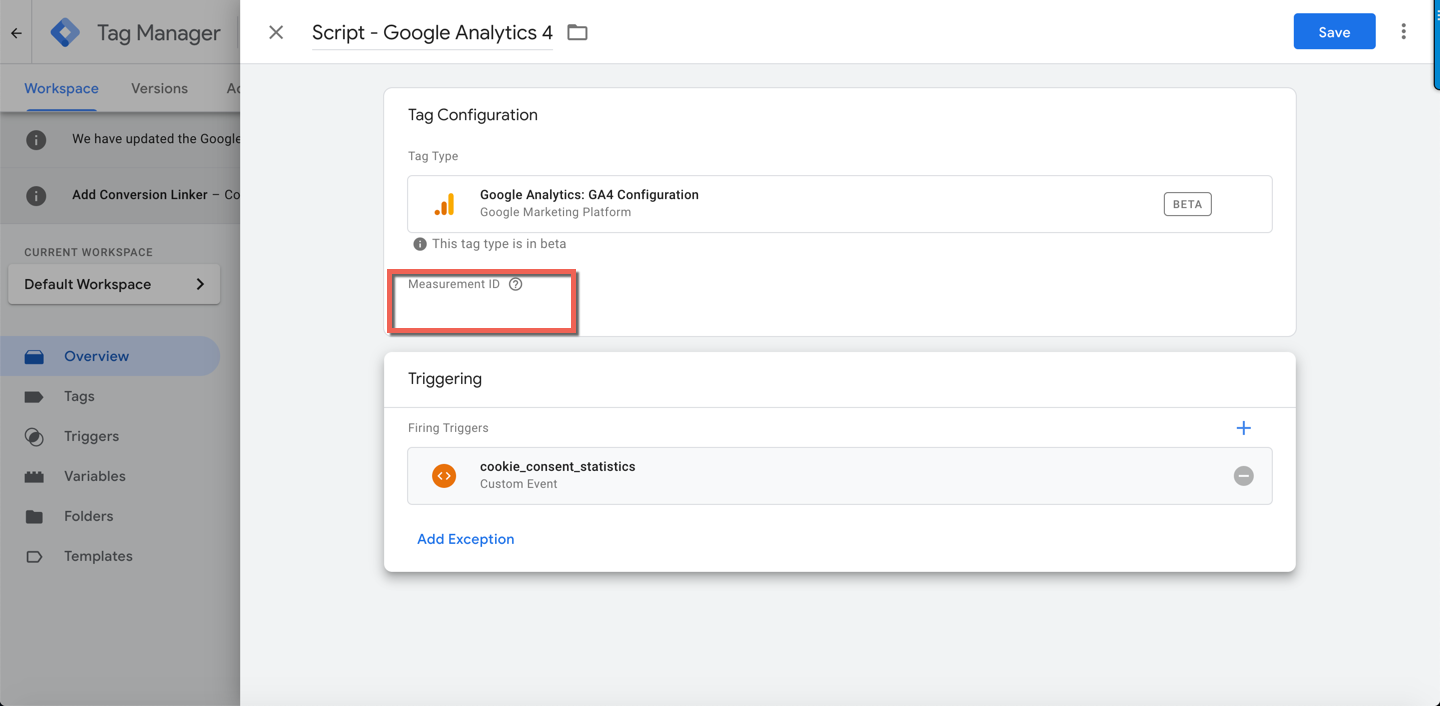Edit the tag name Script - Google Analytics 4
The height and width of the screenshot is (706, 1440).
click(x=432, y=32)
